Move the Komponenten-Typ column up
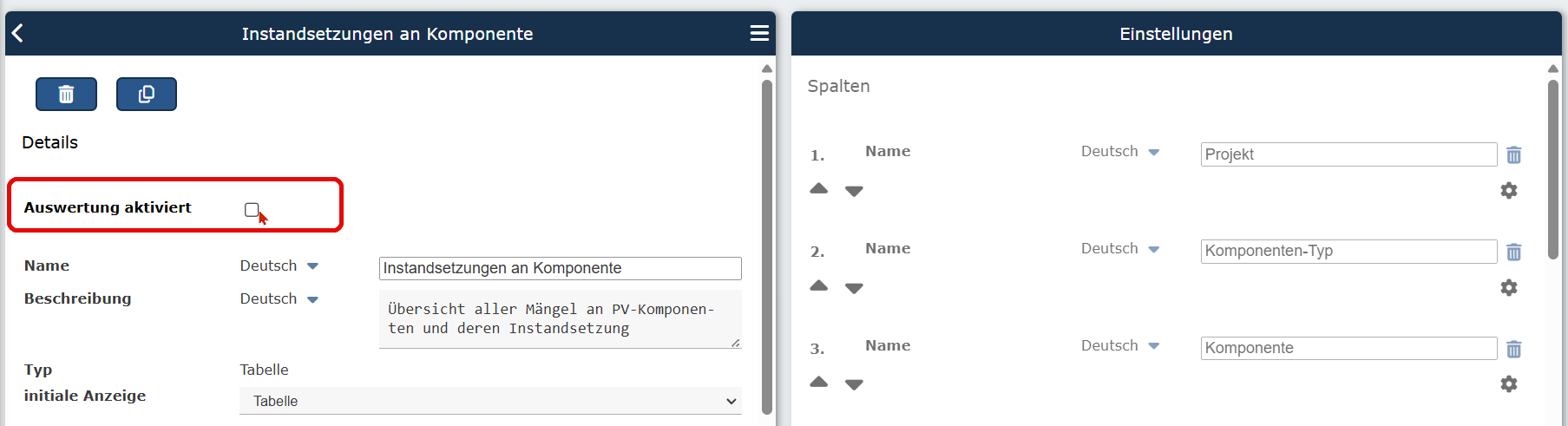Screen dimensions: 1568x426 818,285
